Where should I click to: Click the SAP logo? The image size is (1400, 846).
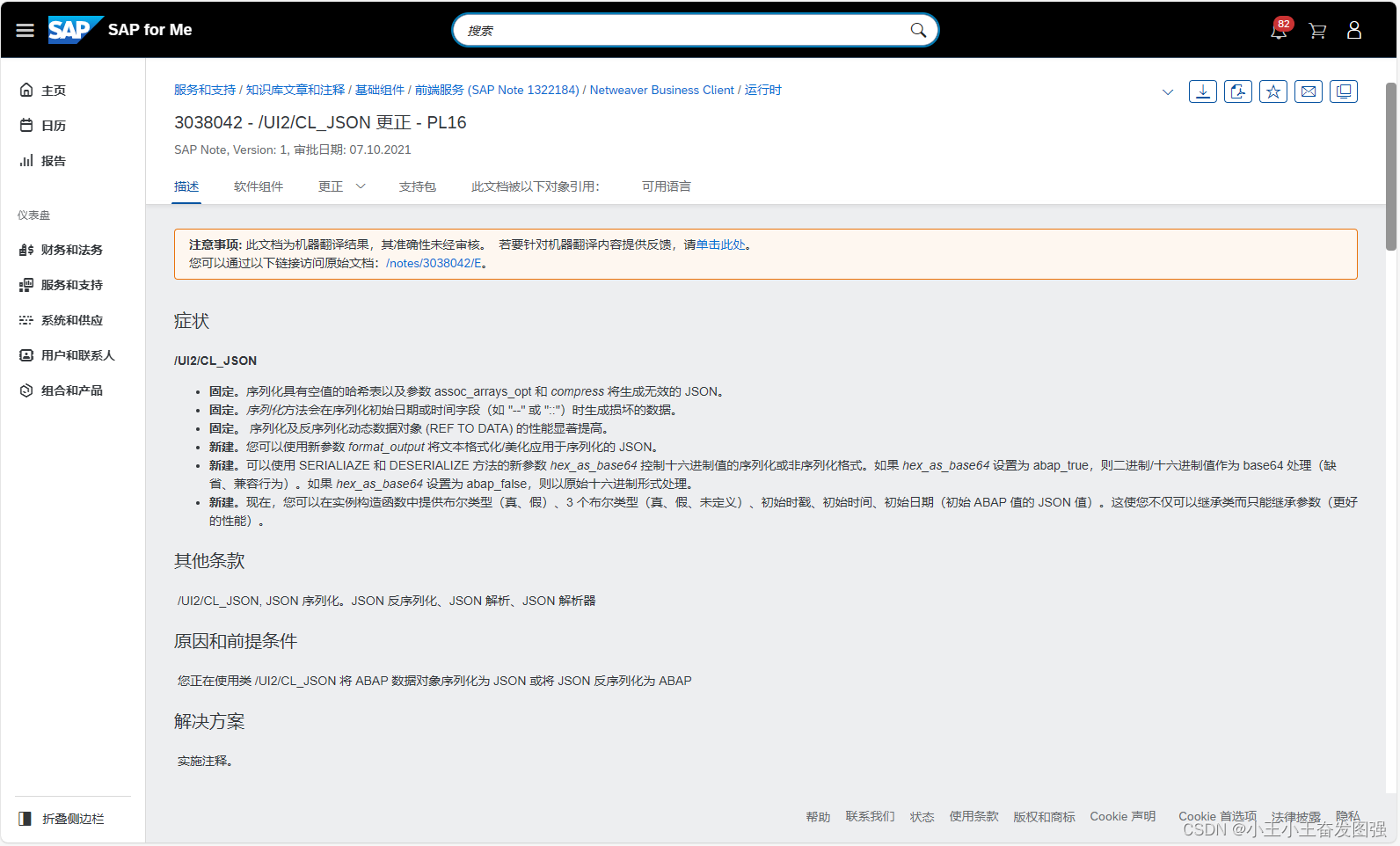[75, 30]
